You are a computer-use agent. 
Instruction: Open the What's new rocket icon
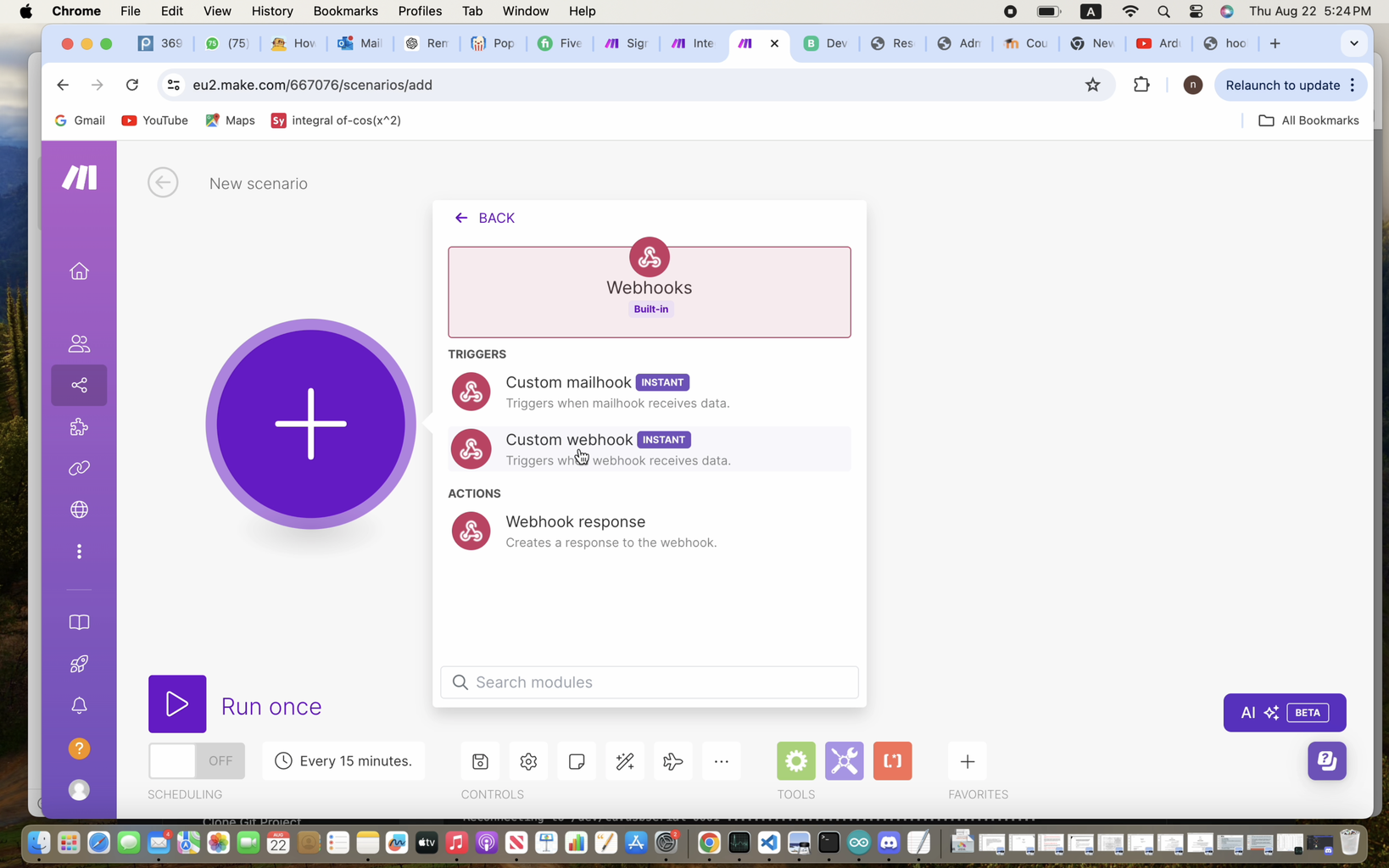(79, 664)
